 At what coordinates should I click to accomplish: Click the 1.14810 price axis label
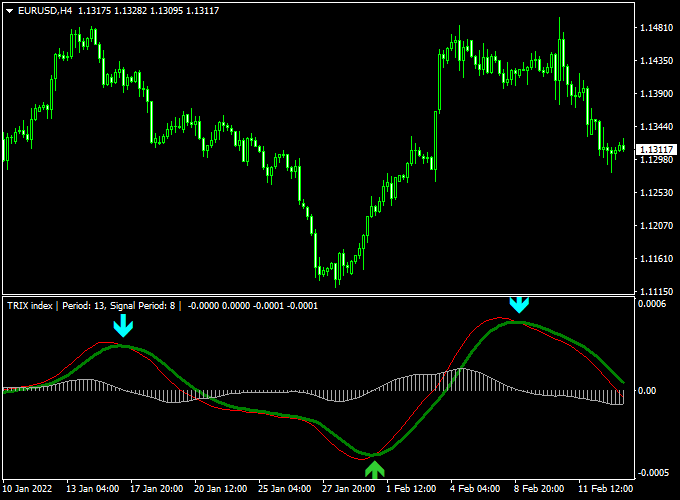pyautogui.click(x=657, y=28)
